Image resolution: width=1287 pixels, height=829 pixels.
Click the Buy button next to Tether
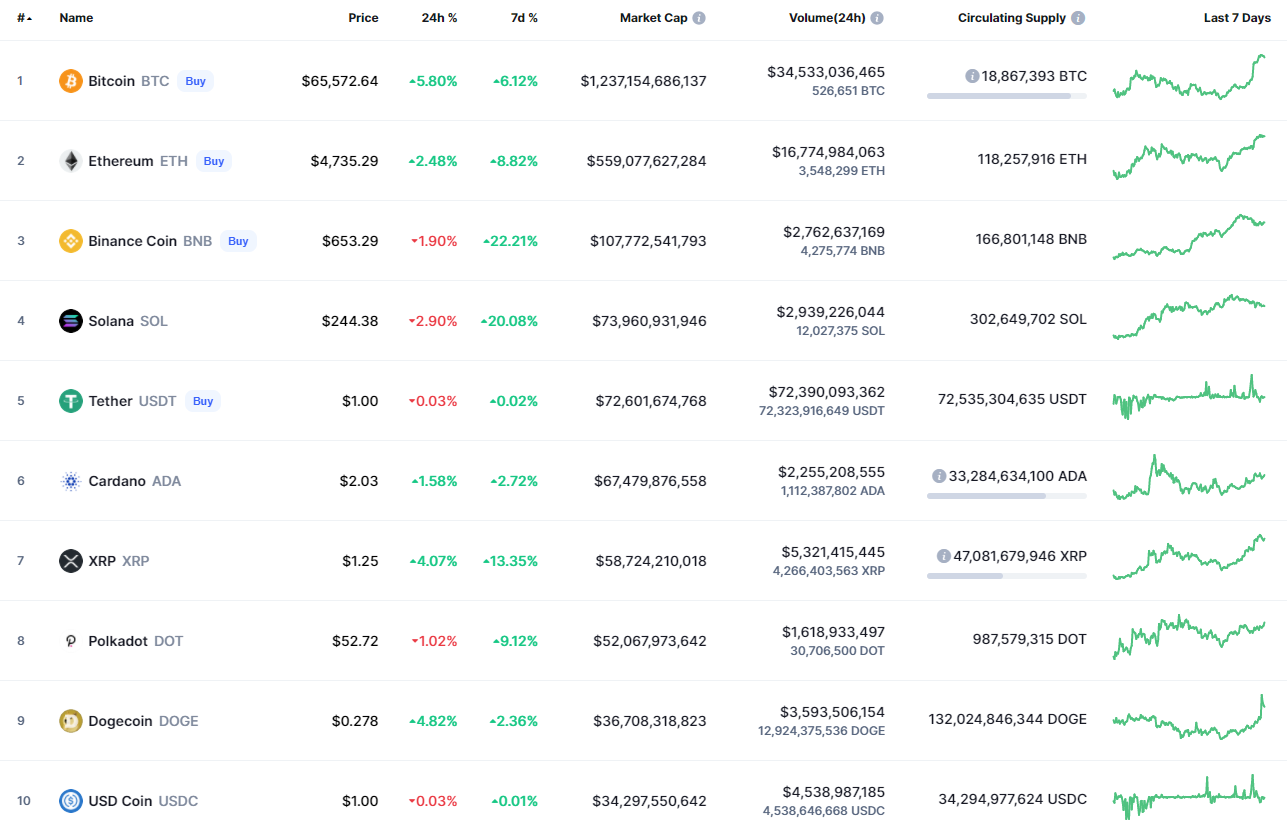click(203, 401)
